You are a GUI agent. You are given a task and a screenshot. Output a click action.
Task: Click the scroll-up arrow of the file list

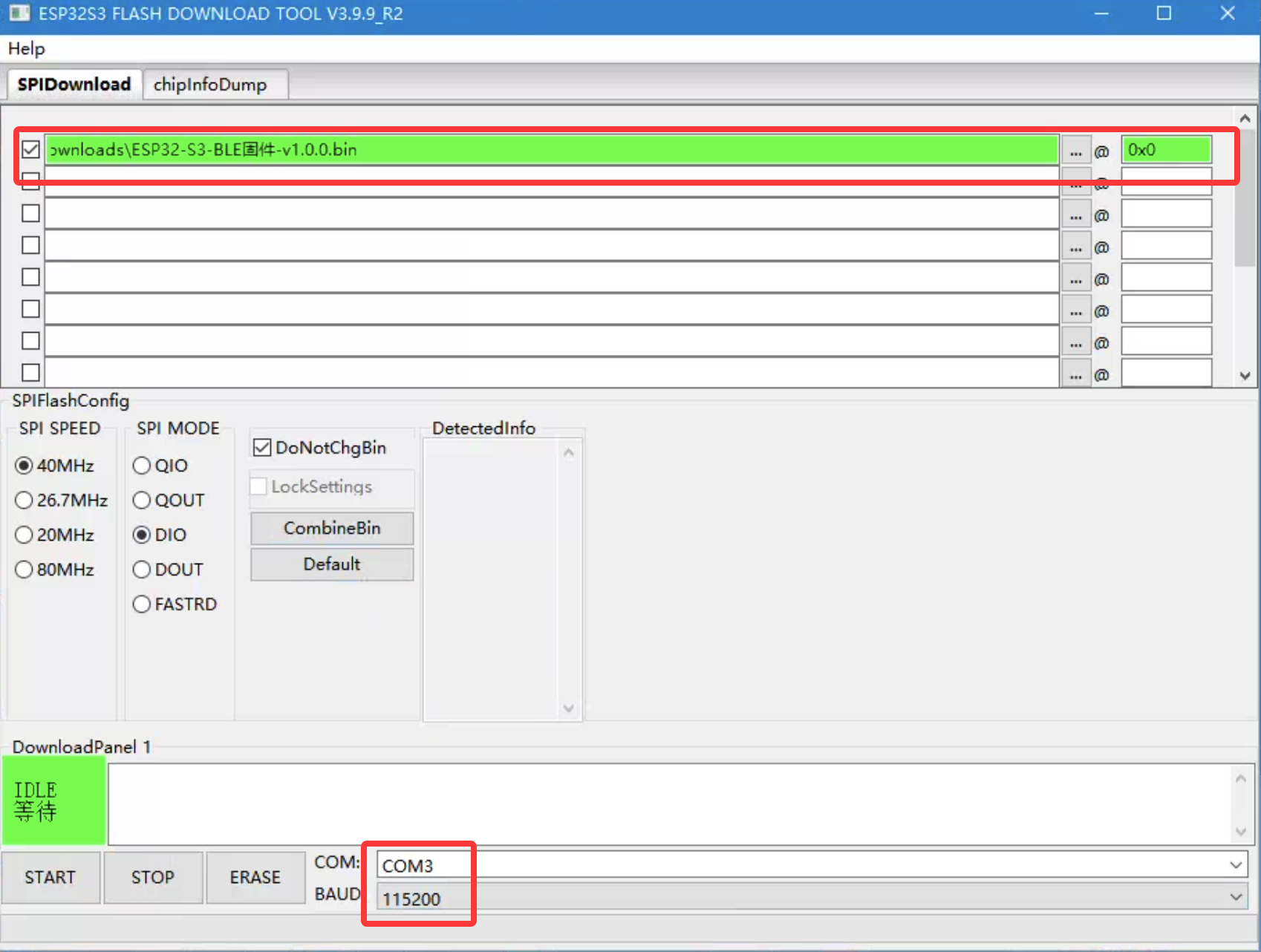point(1245,119)
